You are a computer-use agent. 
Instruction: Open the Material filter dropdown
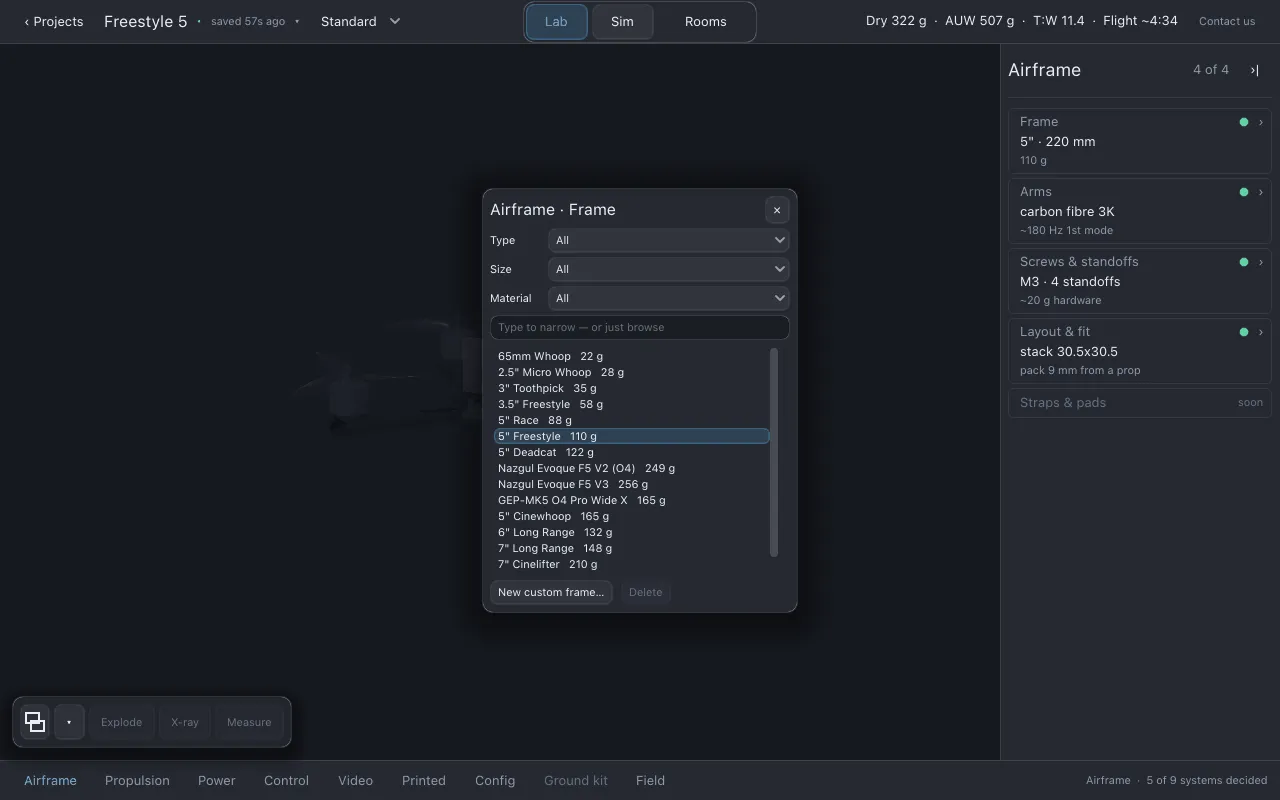coord(669,298)
